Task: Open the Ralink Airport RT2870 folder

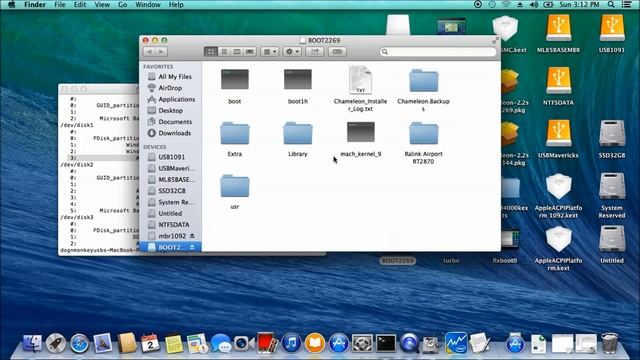Action: tap(424, 133)
